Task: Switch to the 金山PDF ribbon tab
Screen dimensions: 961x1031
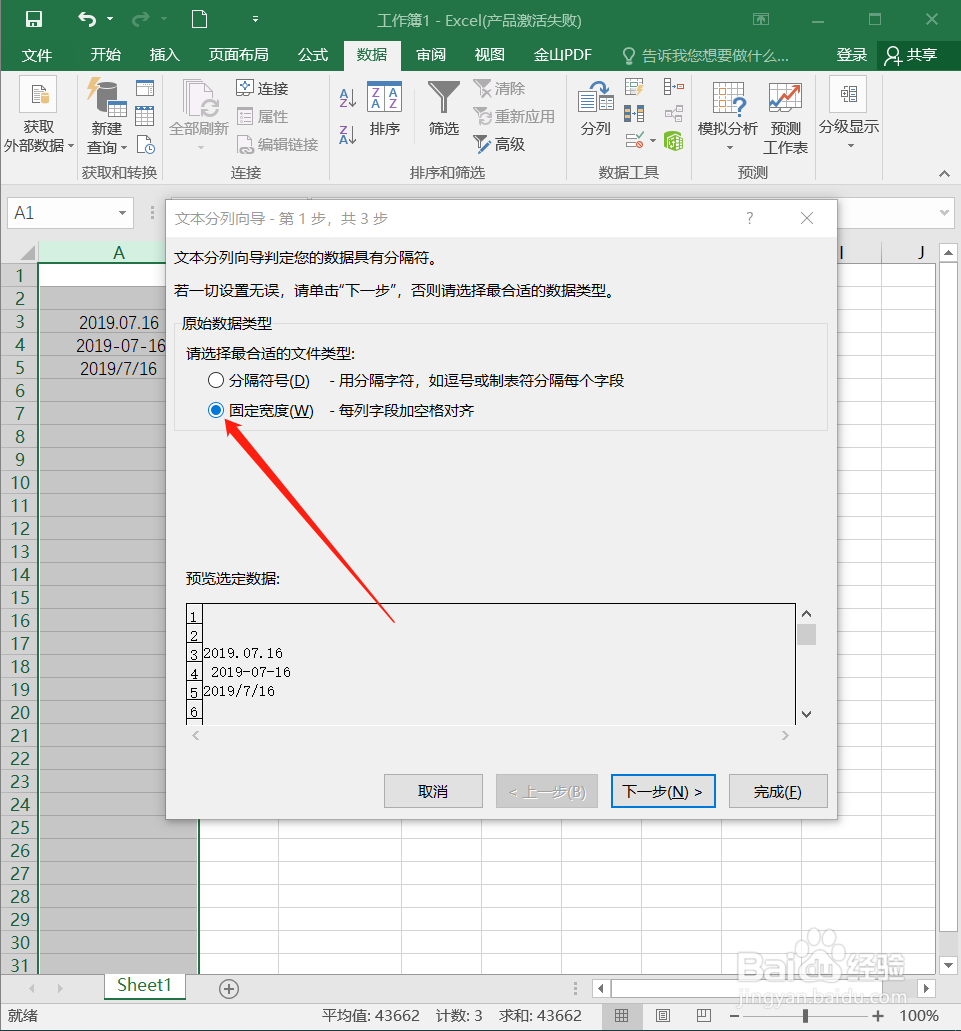Action: pos(561,55)
